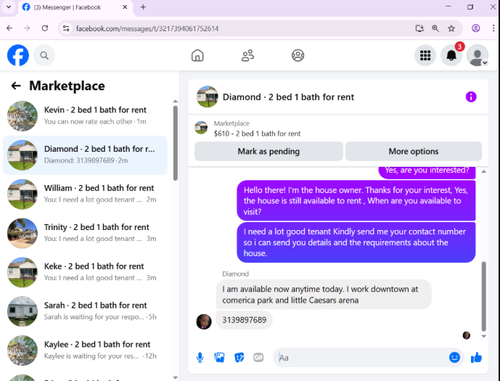Viewport: 500px width, 381px height.
Task: Open the tab search dropdown
Action: (9, 7)
